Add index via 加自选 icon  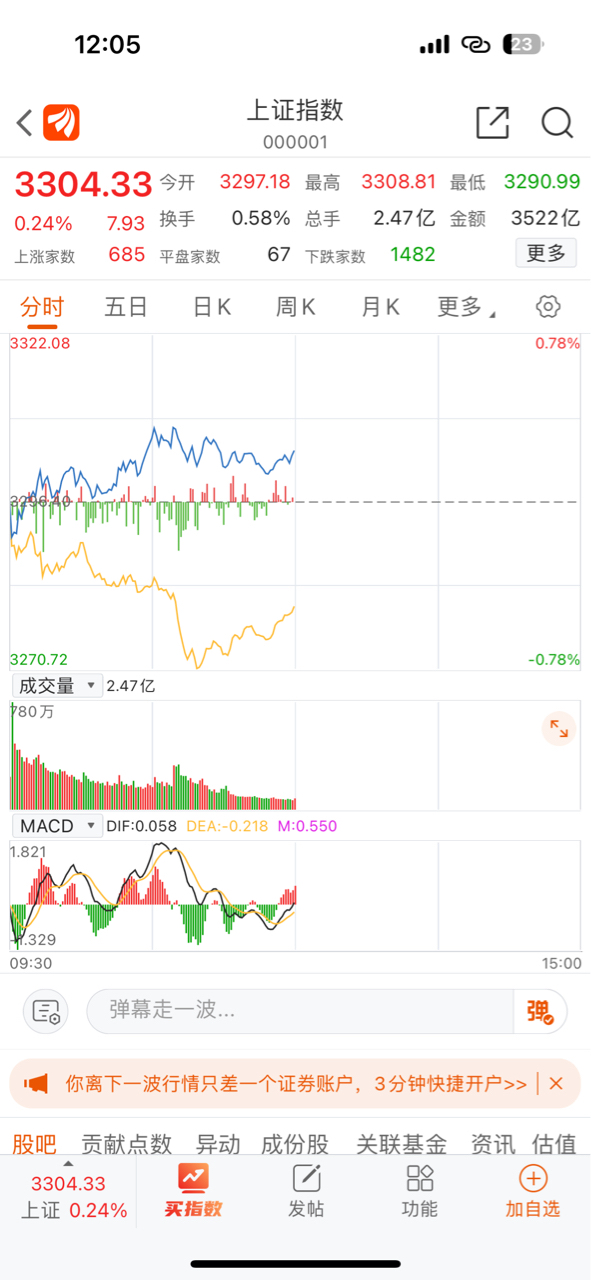pyautogui.click(x=532, y=1191)
